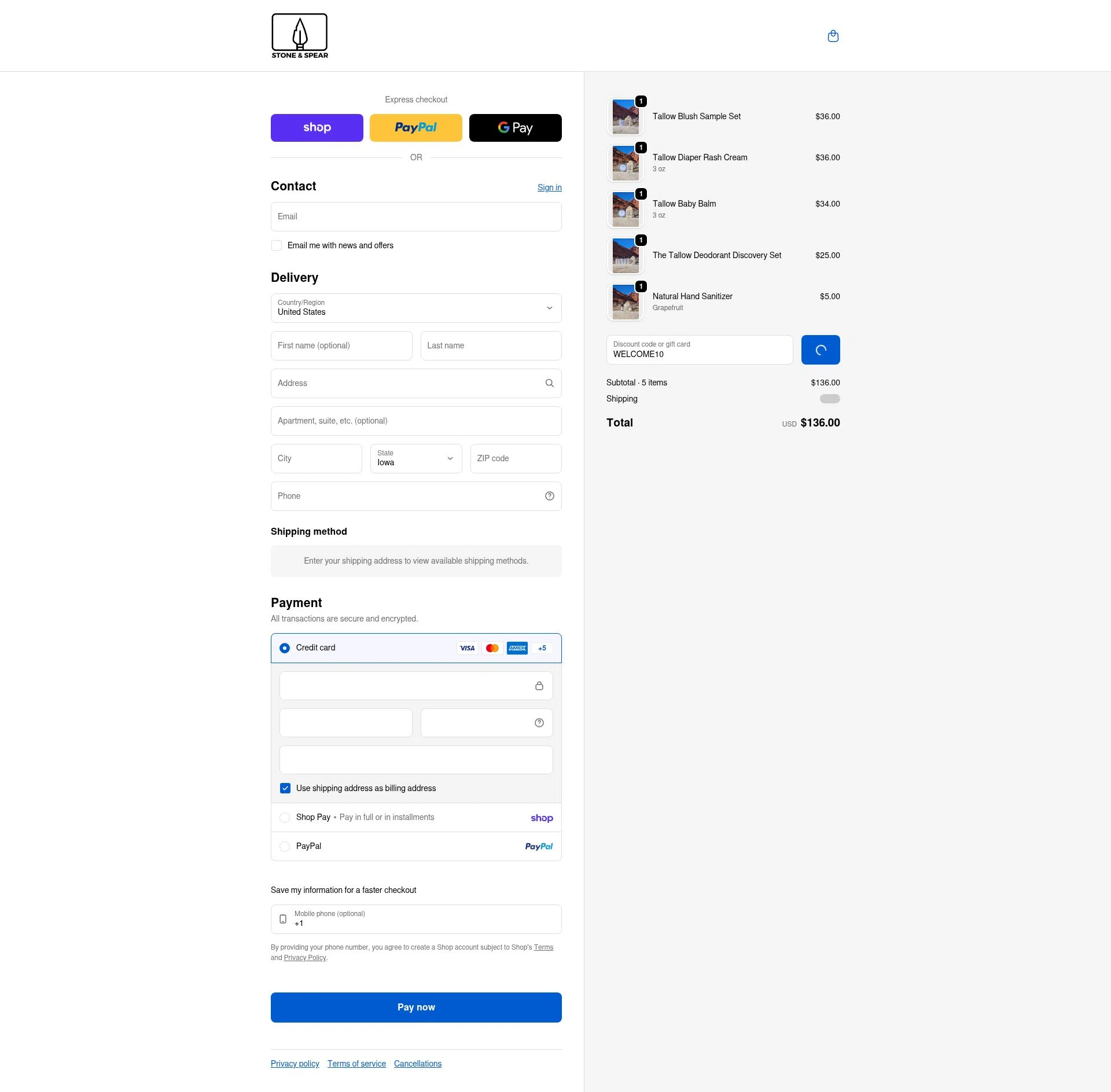Open the security code help icon
Screen dimensions: 1111x1092
click(538, 722)
